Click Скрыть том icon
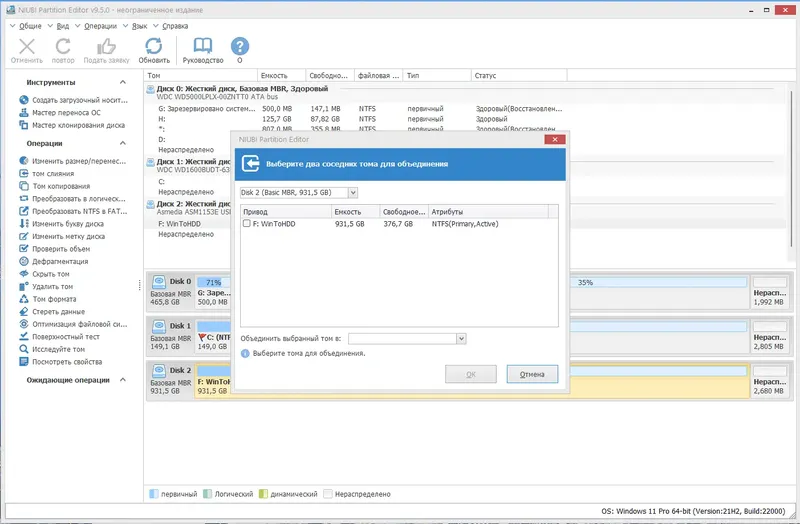The height and width of the screenshot is (524, 800). point(23,274)
